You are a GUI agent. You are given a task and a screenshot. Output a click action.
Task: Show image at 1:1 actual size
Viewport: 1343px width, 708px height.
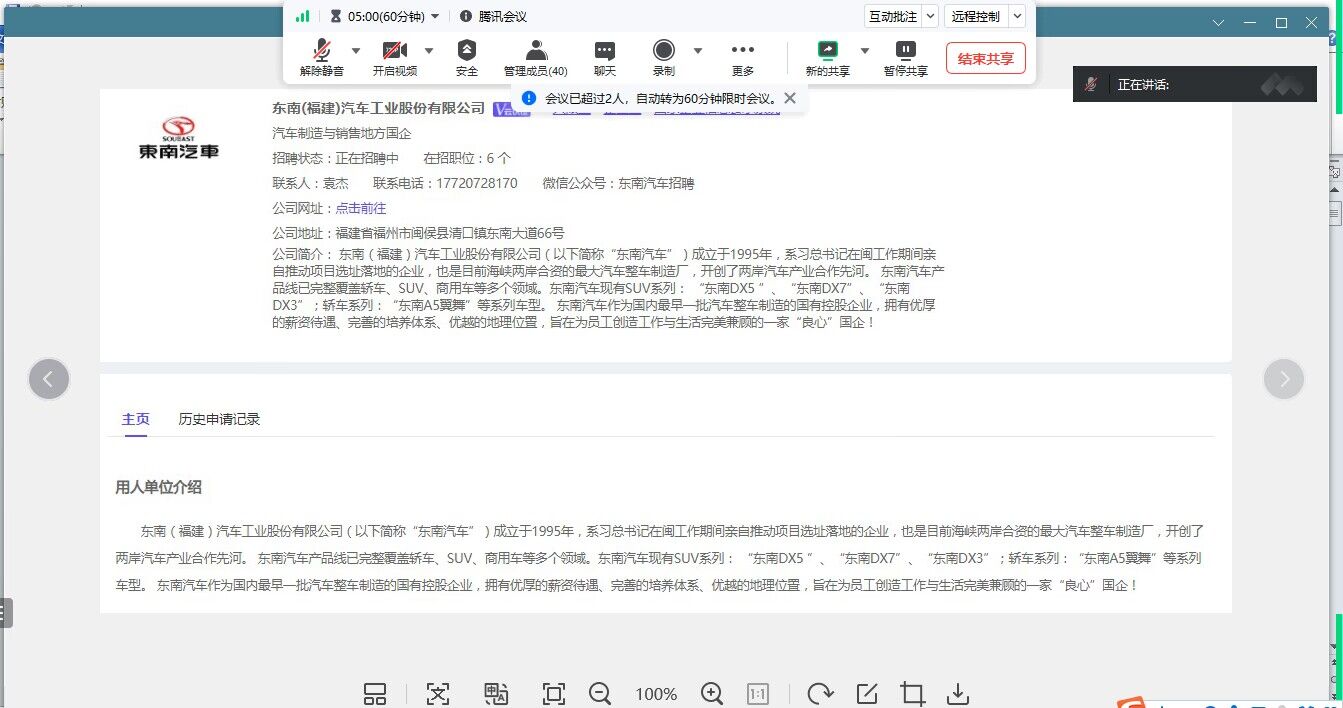758,694
